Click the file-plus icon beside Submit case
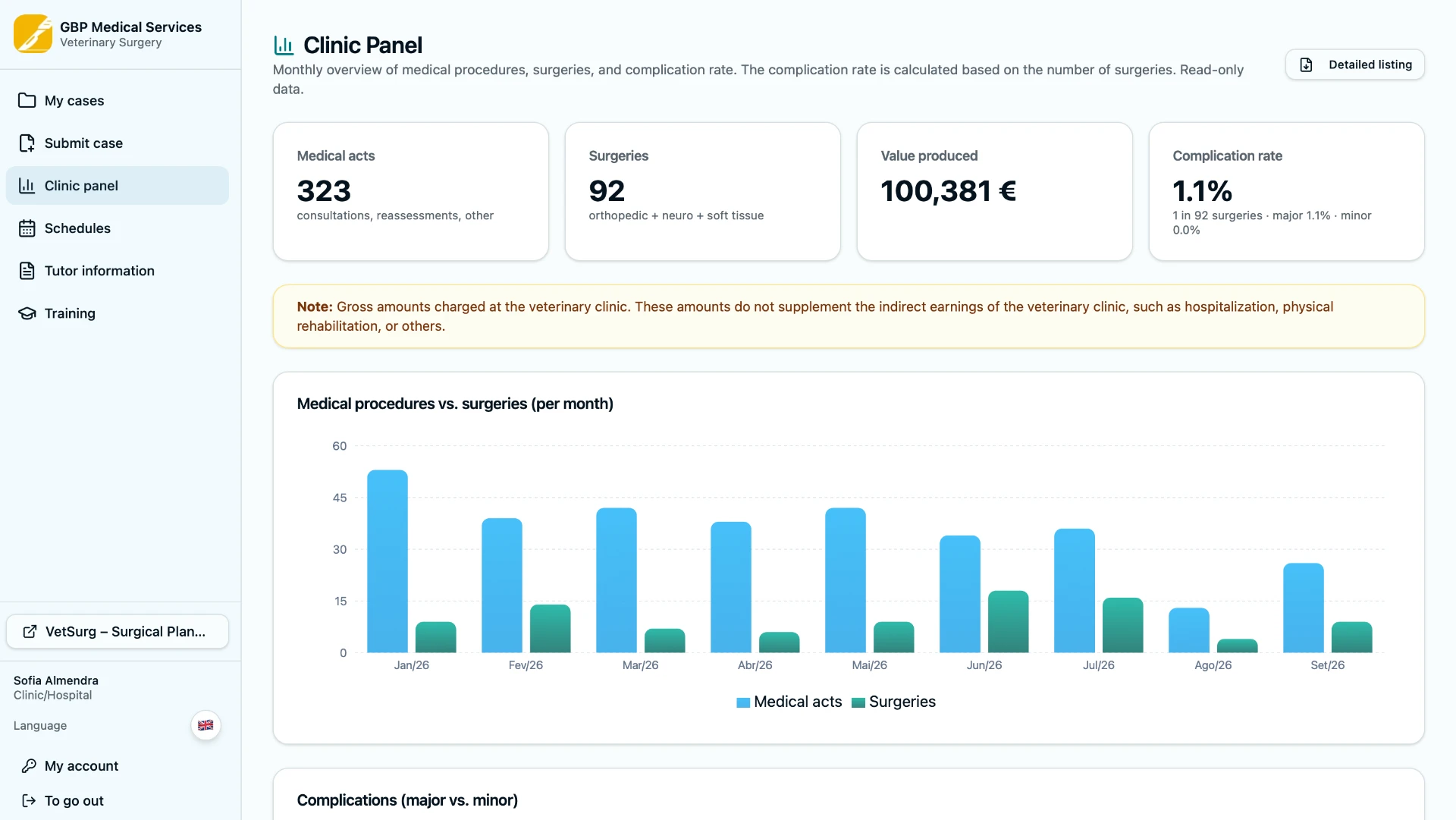 pyautogui.click(x=27, y=143)
